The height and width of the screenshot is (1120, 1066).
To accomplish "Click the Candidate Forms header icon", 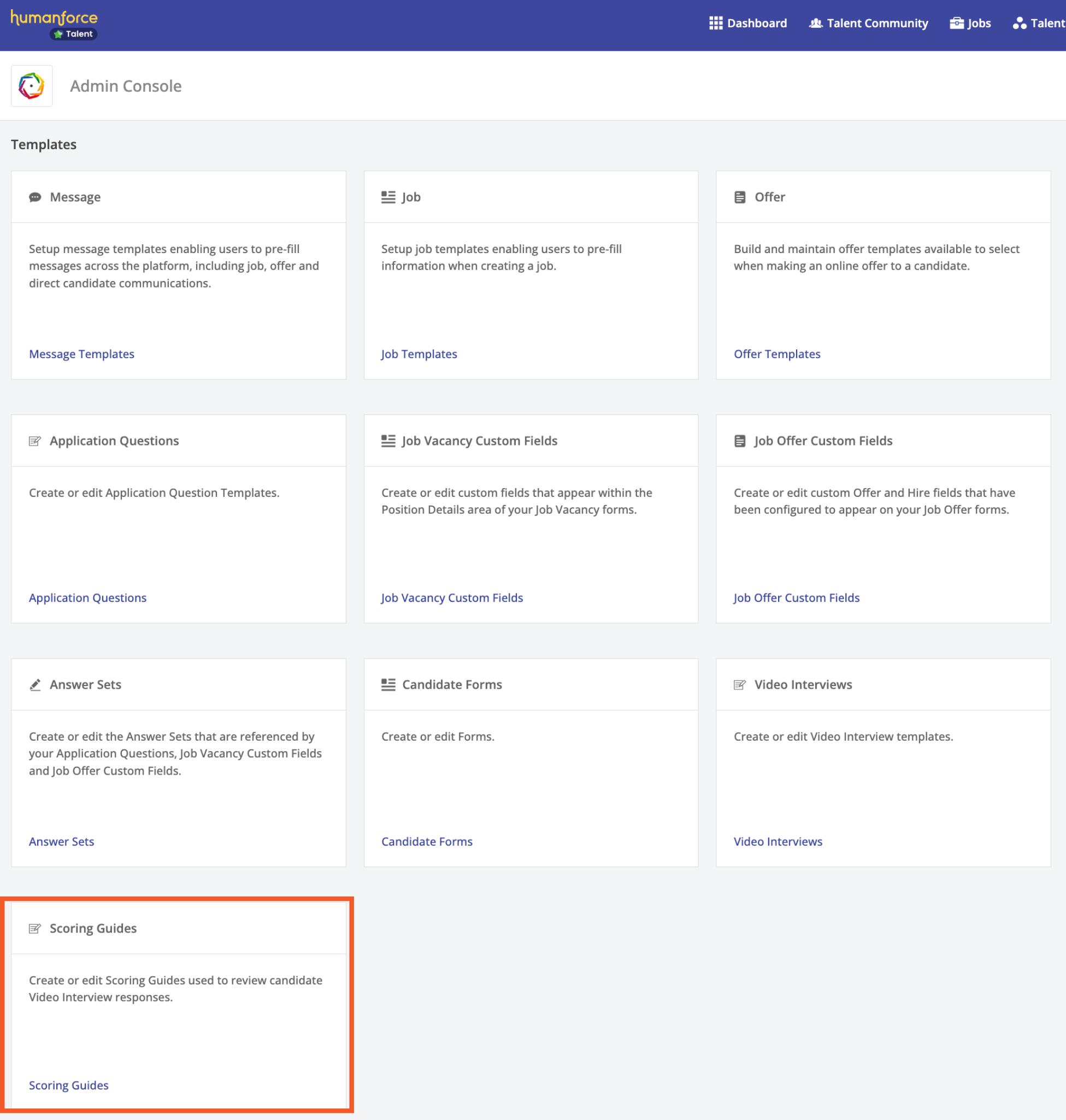I will 388,685.
